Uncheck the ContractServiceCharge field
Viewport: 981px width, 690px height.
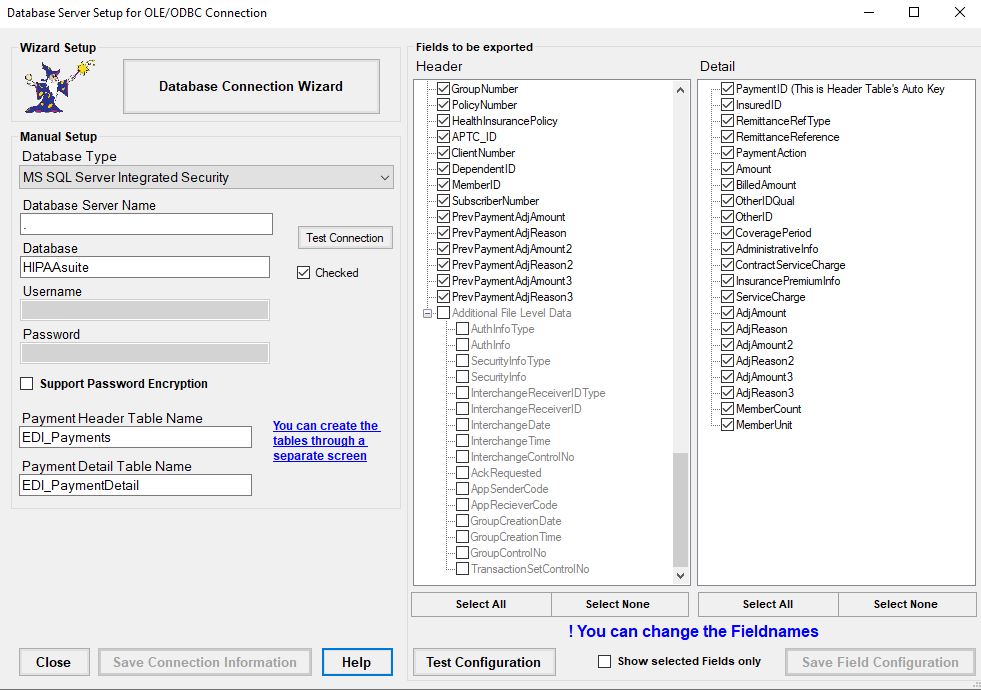pos(727,265)
